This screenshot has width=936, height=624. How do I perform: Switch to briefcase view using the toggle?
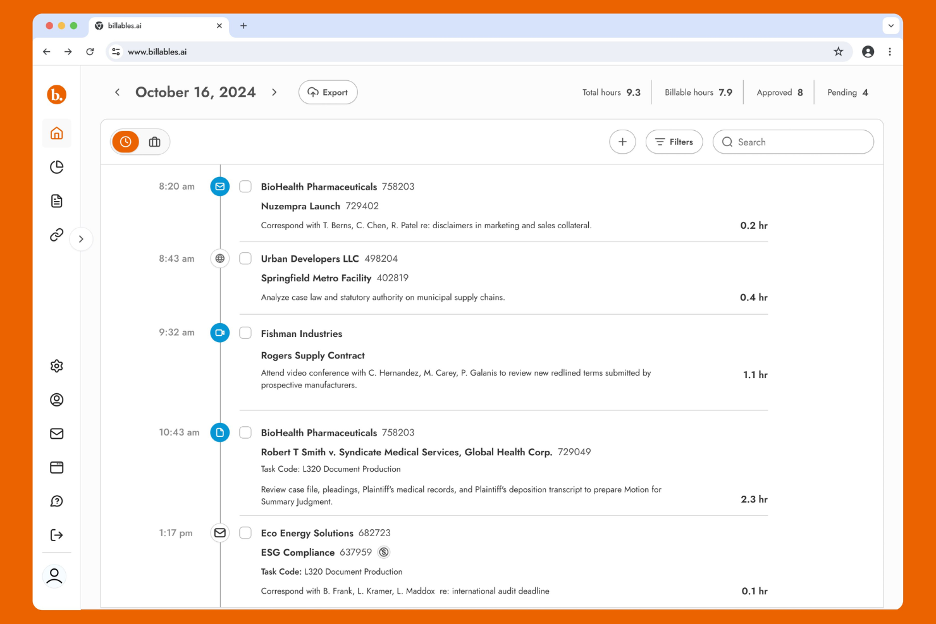(x=154, y=141)
